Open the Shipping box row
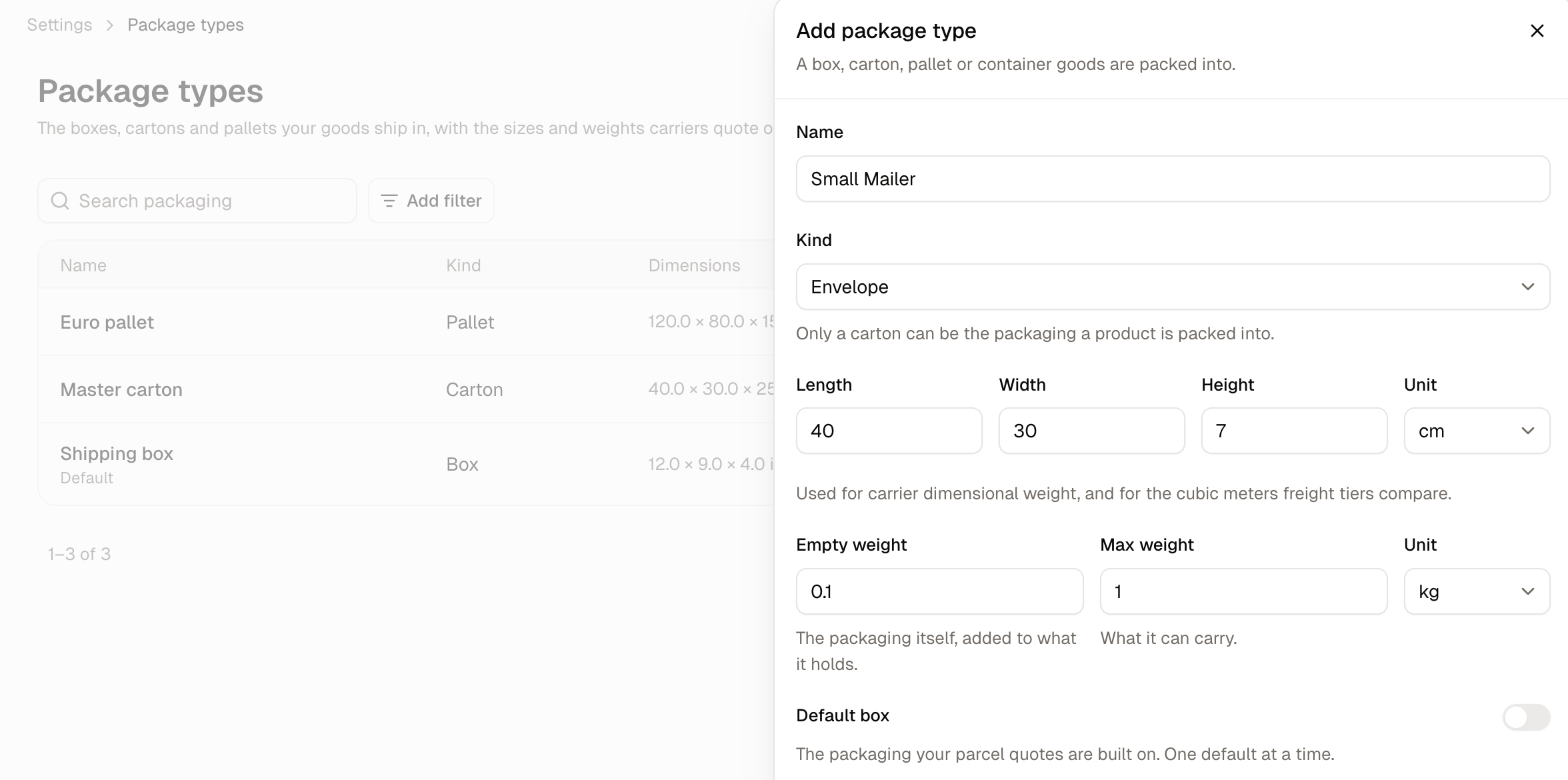1568x780 pixels. click(406, 464)
